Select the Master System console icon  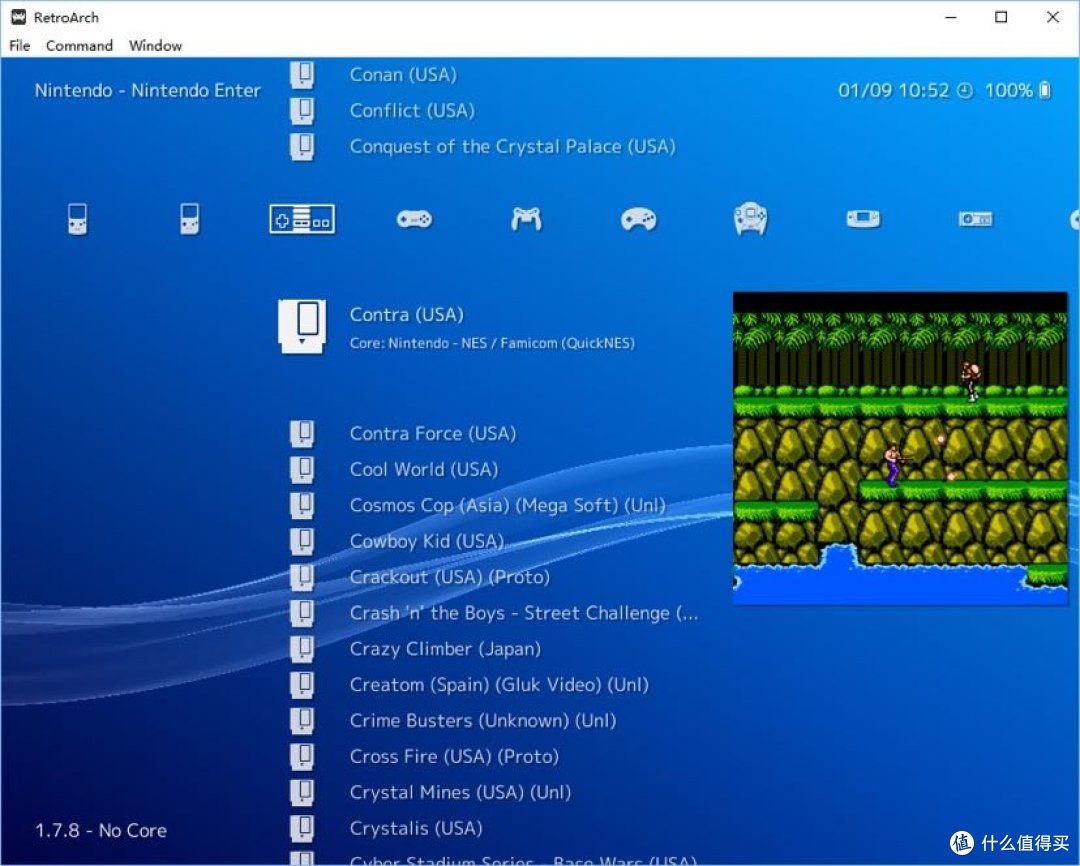click(975, 219)
